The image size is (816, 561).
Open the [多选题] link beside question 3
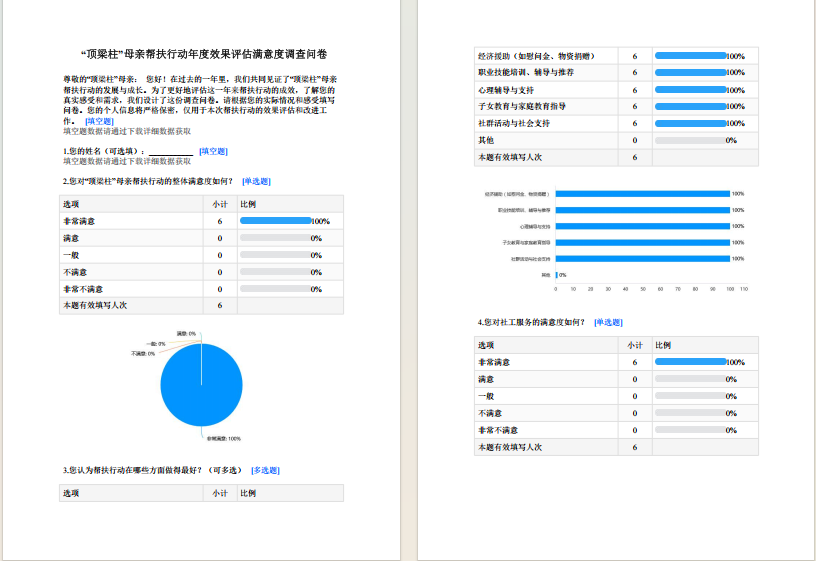pyautogui.click(x=265, y=470)
